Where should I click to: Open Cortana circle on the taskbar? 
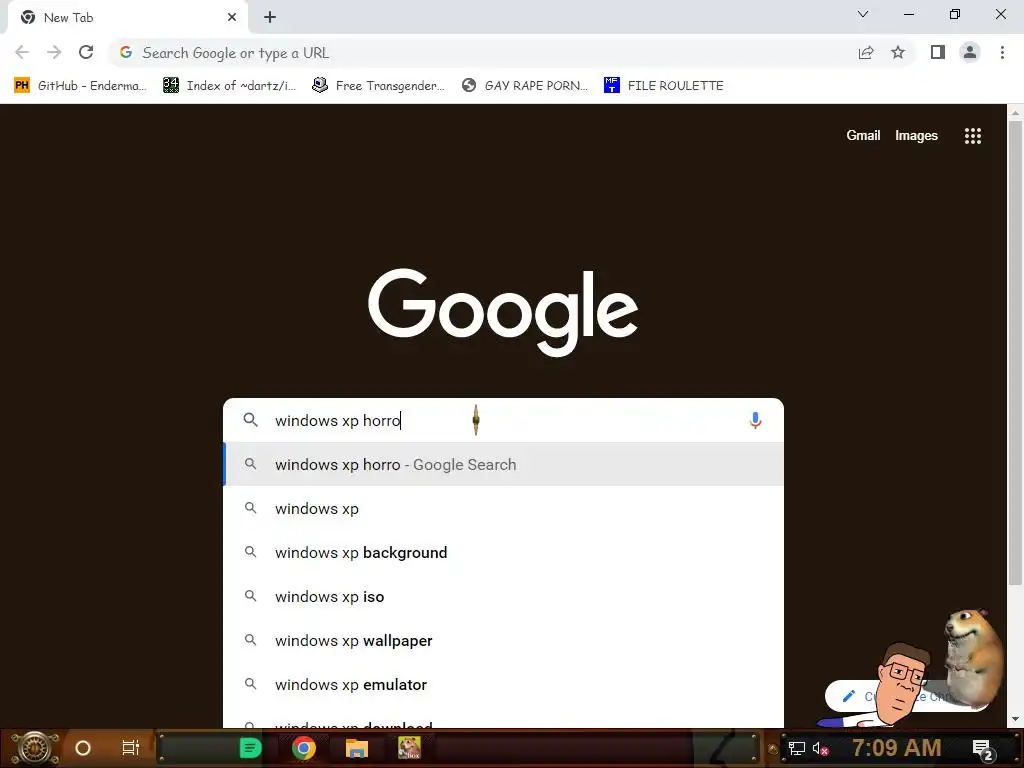point(83,748)
